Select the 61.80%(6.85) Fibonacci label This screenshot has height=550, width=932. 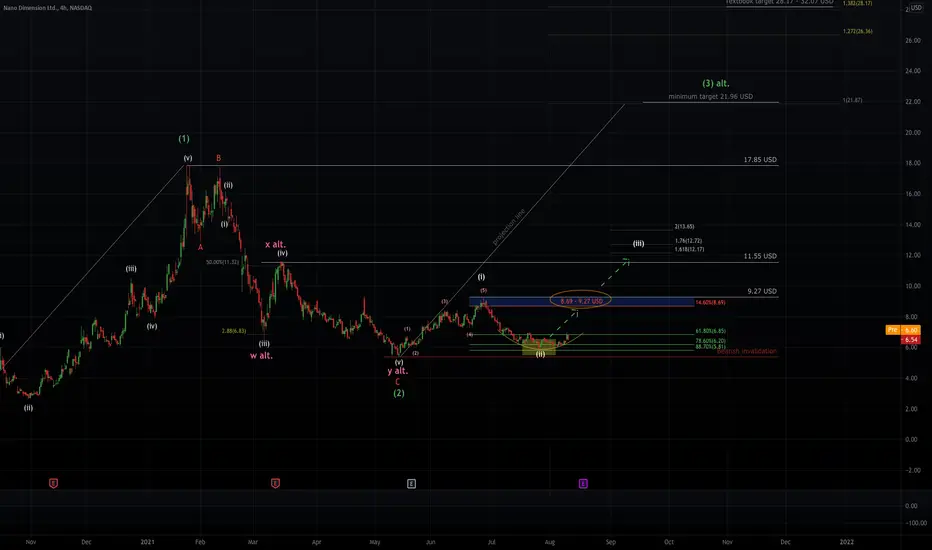pyautogui.click(x=710, y=331)
